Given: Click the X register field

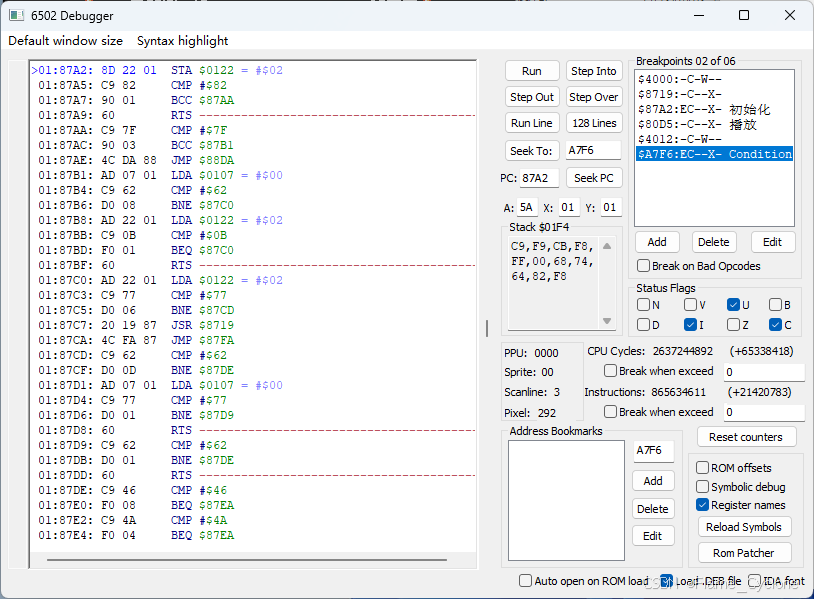Looking at the screenshot, I should 569,208.
